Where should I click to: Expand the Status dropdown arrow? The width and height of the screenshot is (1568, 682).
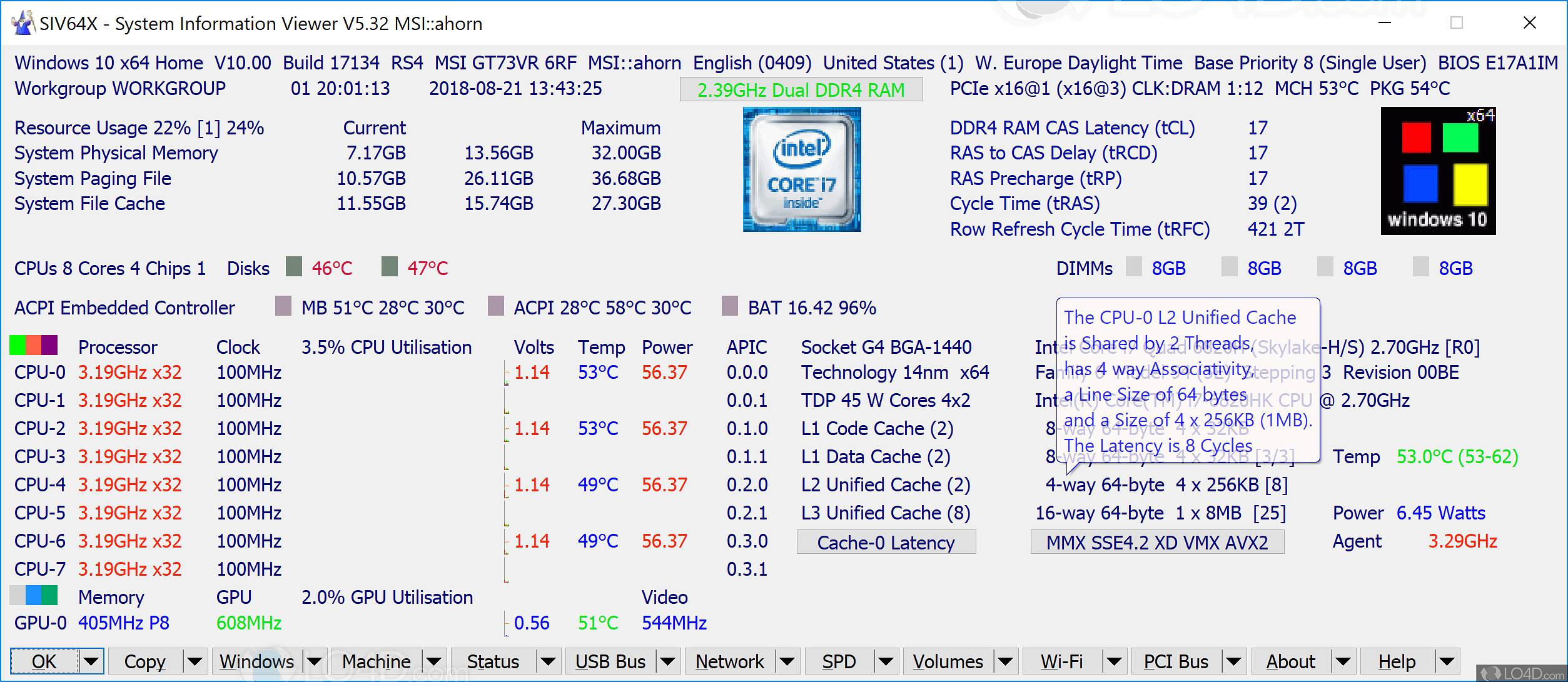tap(549, 661)
